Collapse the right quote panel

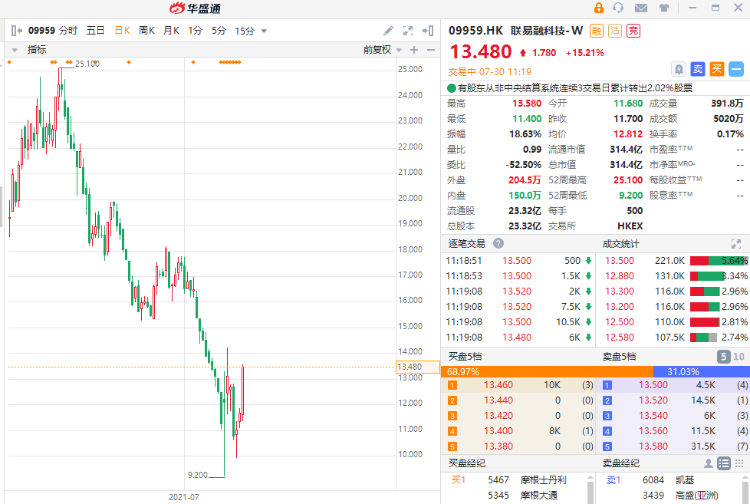[428, 31]
